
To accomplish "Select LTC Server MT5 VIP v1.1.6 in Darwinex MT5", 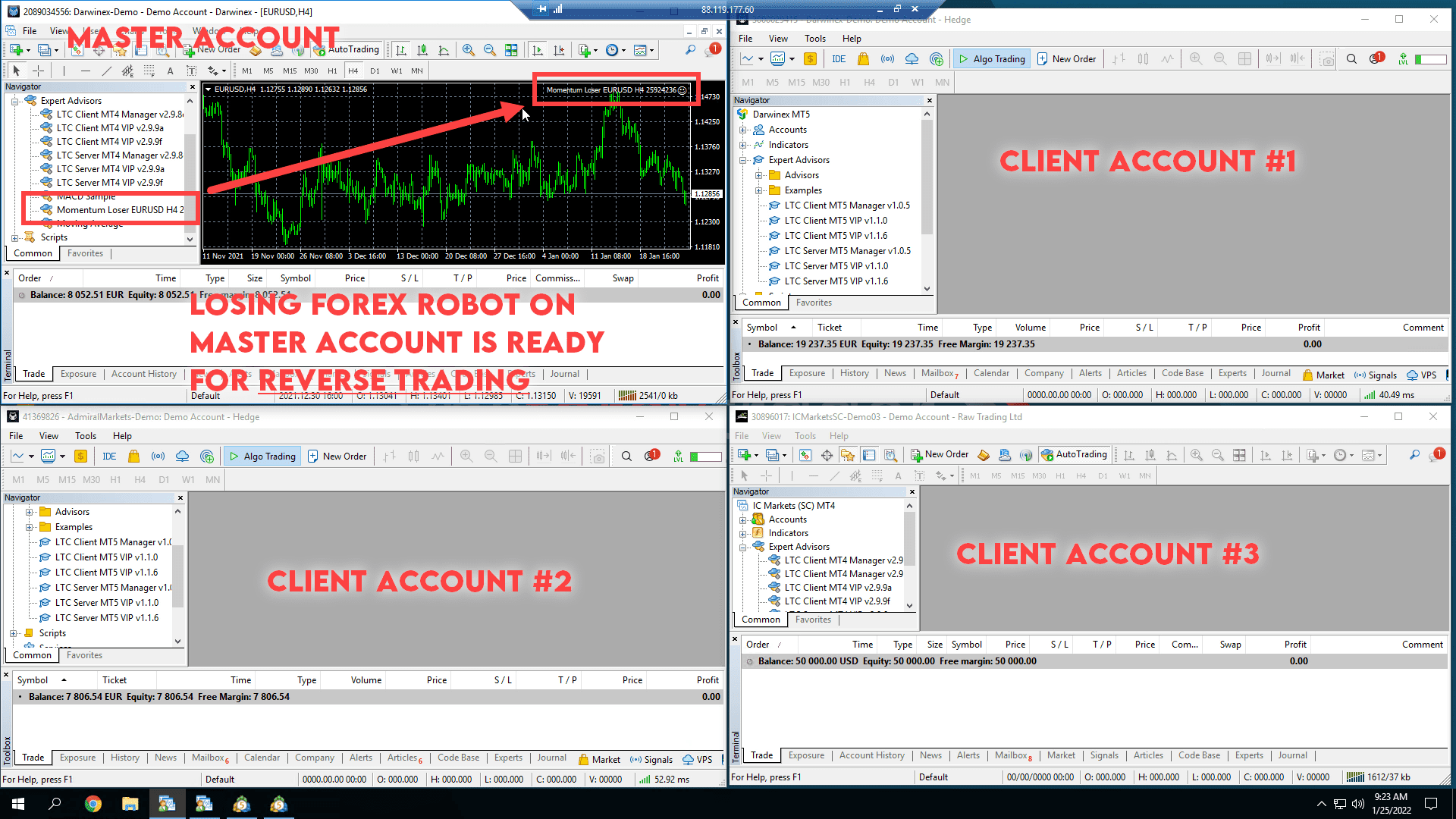I will tap(836, 281).
